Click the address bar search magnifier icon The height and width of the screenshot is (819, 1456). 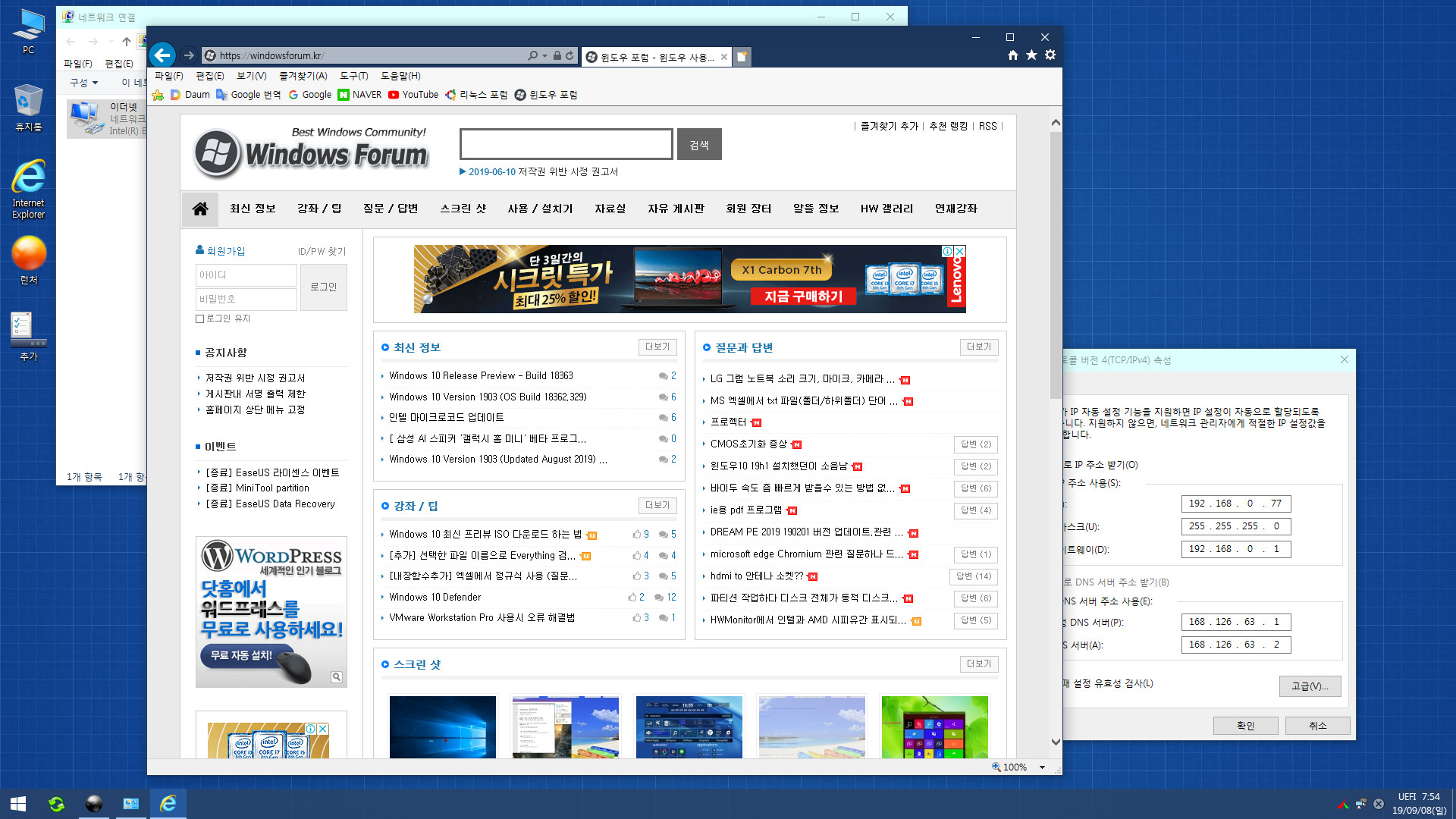(x=533, y=55)
